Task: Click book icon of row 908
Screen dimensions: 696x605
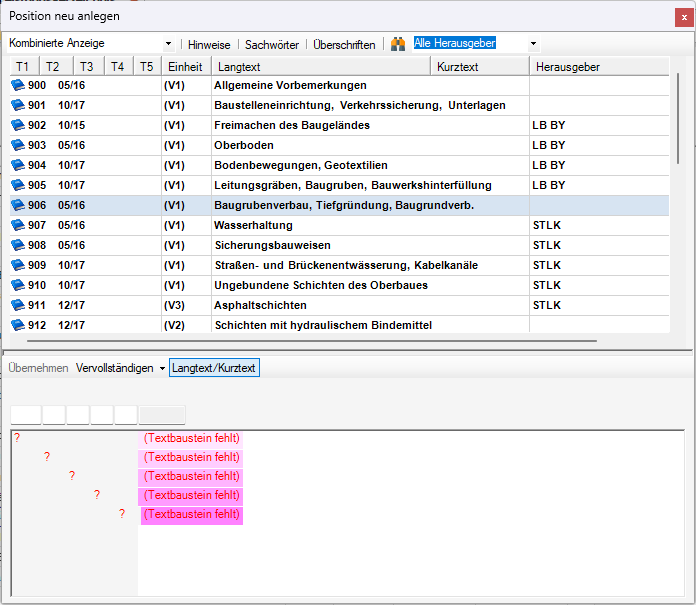Action: click(x=18, y=245)
